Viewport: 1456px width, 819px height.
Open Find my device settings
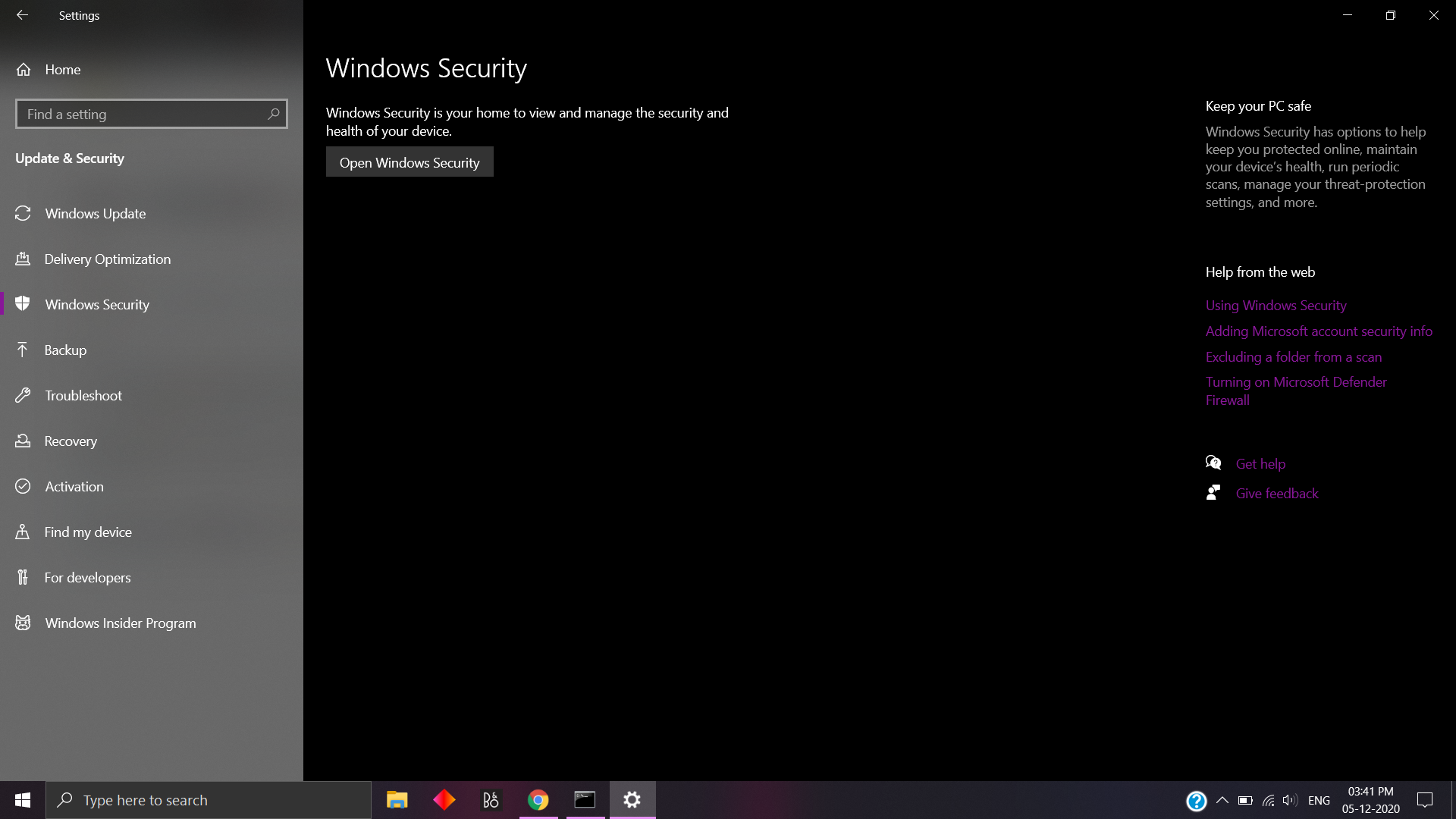pyautogui.click(x=87, y=532)
